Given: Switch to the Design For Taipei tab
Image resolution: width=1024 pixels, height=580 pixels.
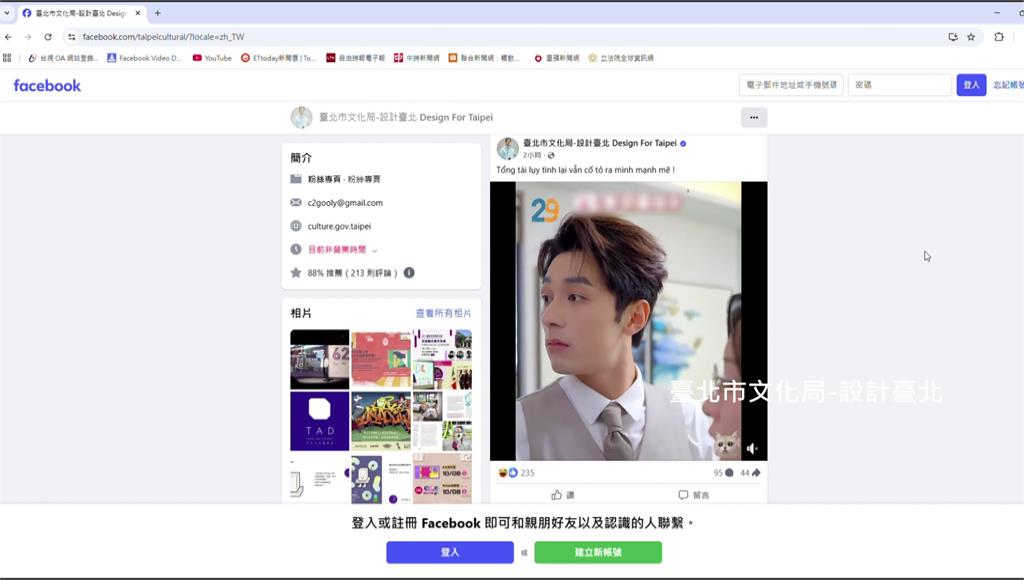Looking at the screenshot, I should [x=82, y=13].
